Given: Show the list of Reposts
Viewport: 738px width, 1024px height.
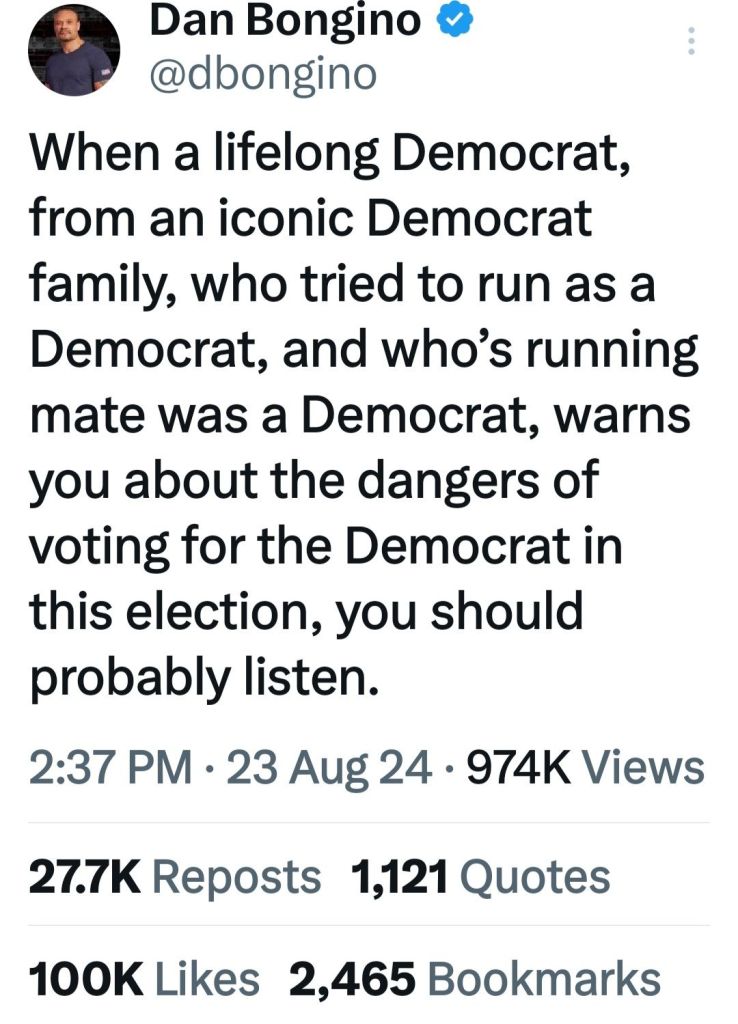Looking at the screenshot, I should [x=237, y=877].
